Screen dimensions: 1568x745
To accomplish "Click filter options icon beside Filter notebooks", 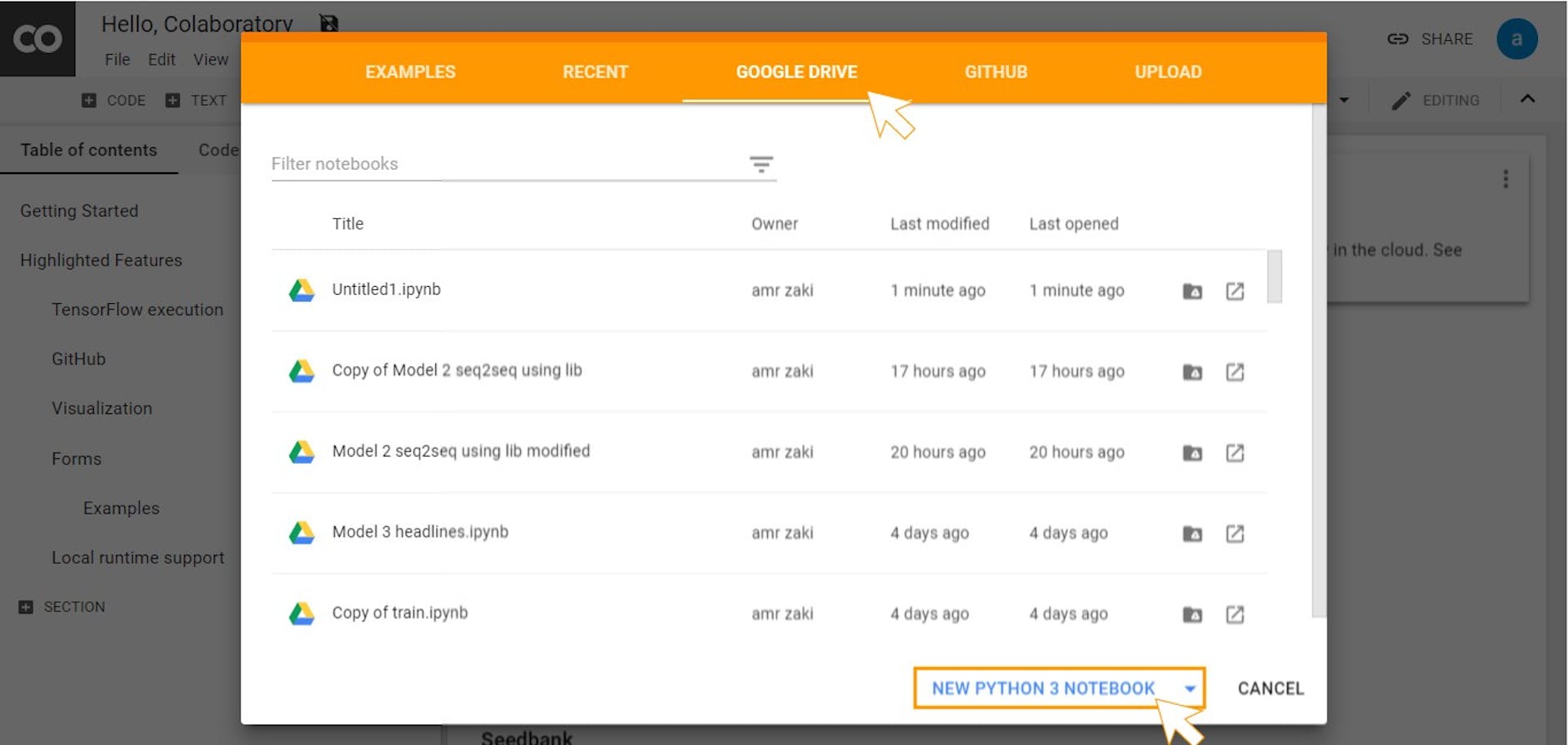I will pyautogui.click(x=761, y=164).
